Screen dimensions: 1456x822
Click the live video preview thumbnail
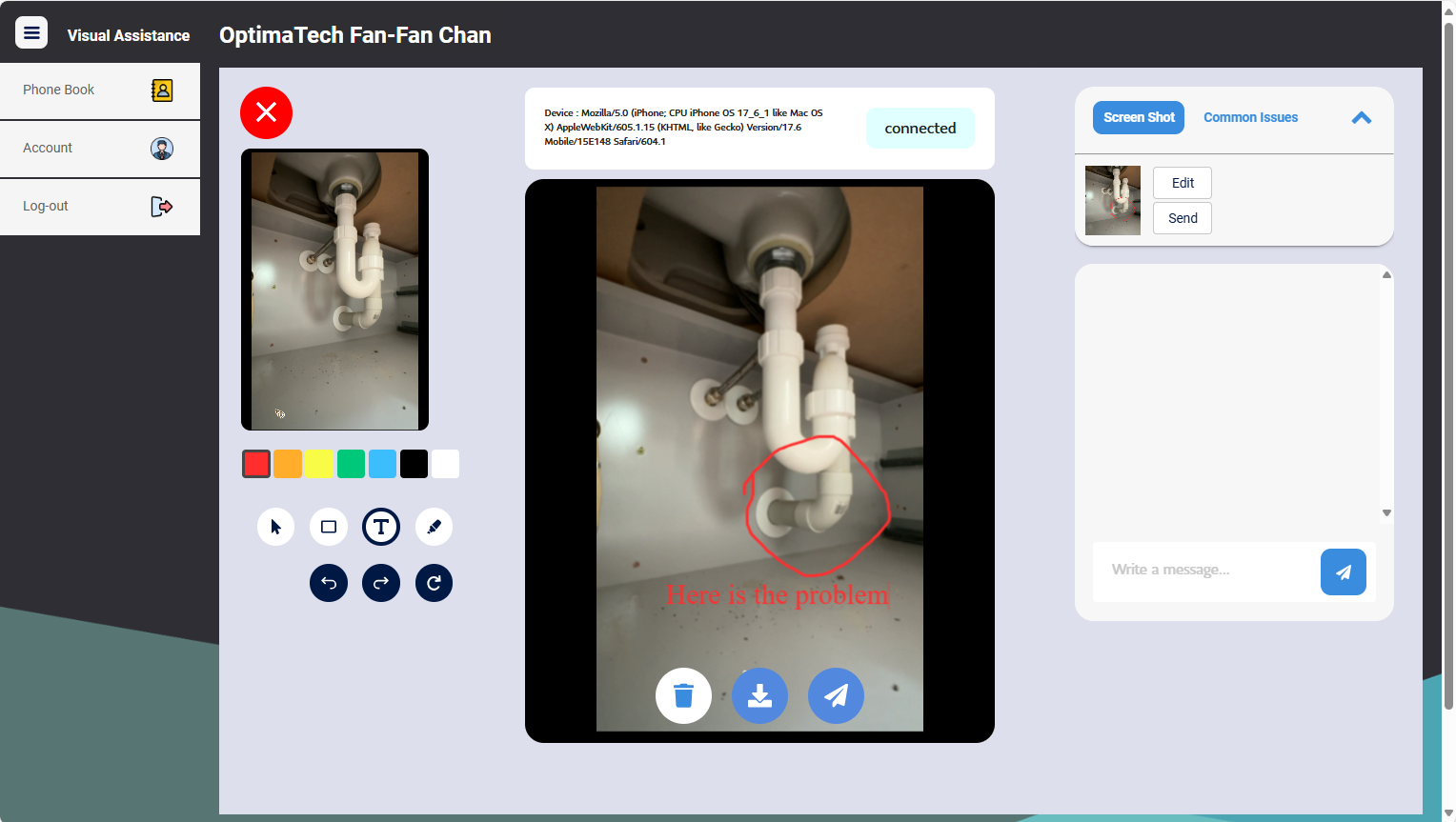point(334,290)
